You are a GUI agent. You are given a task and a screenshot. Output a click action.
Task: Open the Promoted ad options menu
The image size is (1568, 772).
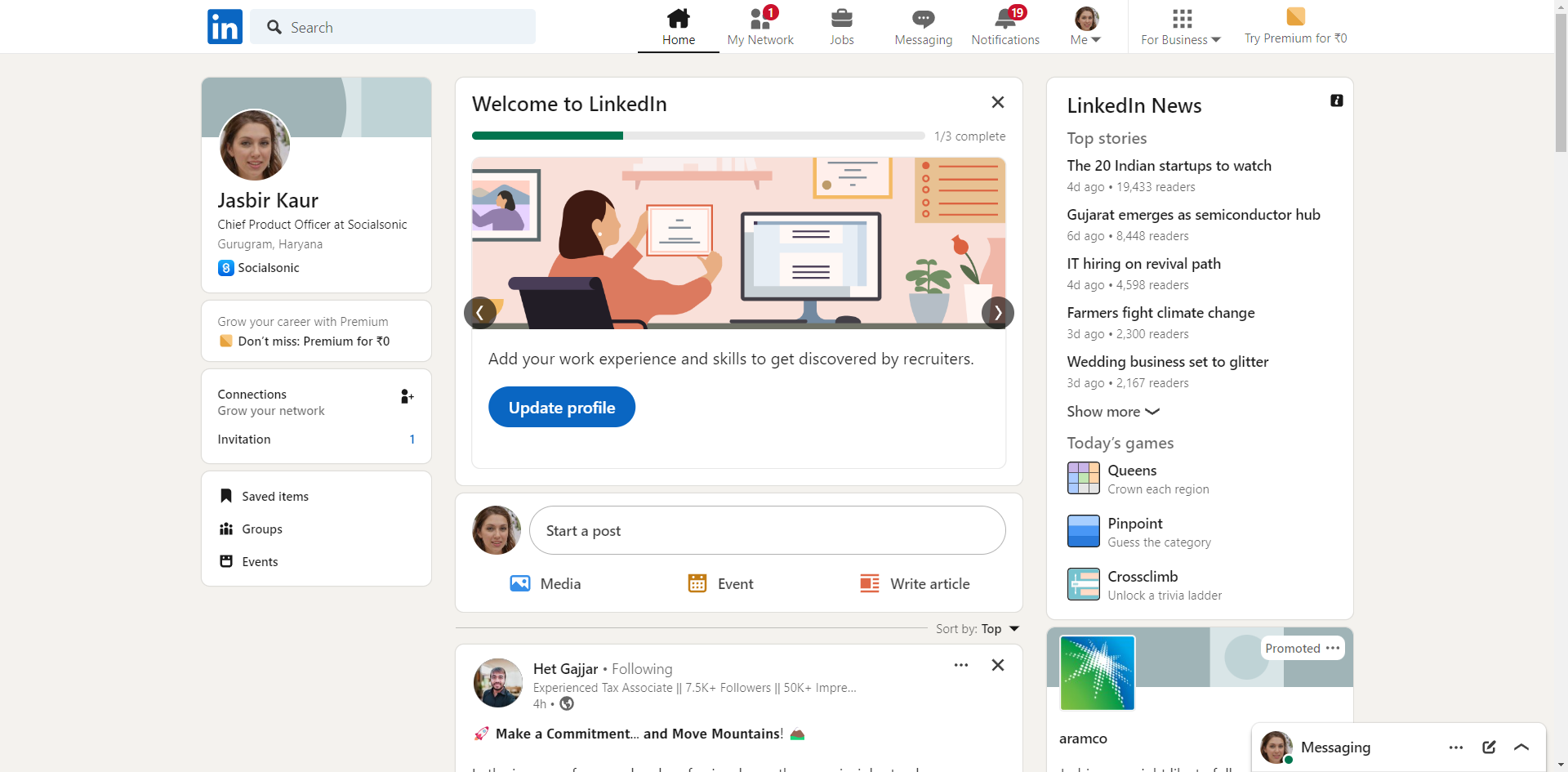tap(1333, 648)
